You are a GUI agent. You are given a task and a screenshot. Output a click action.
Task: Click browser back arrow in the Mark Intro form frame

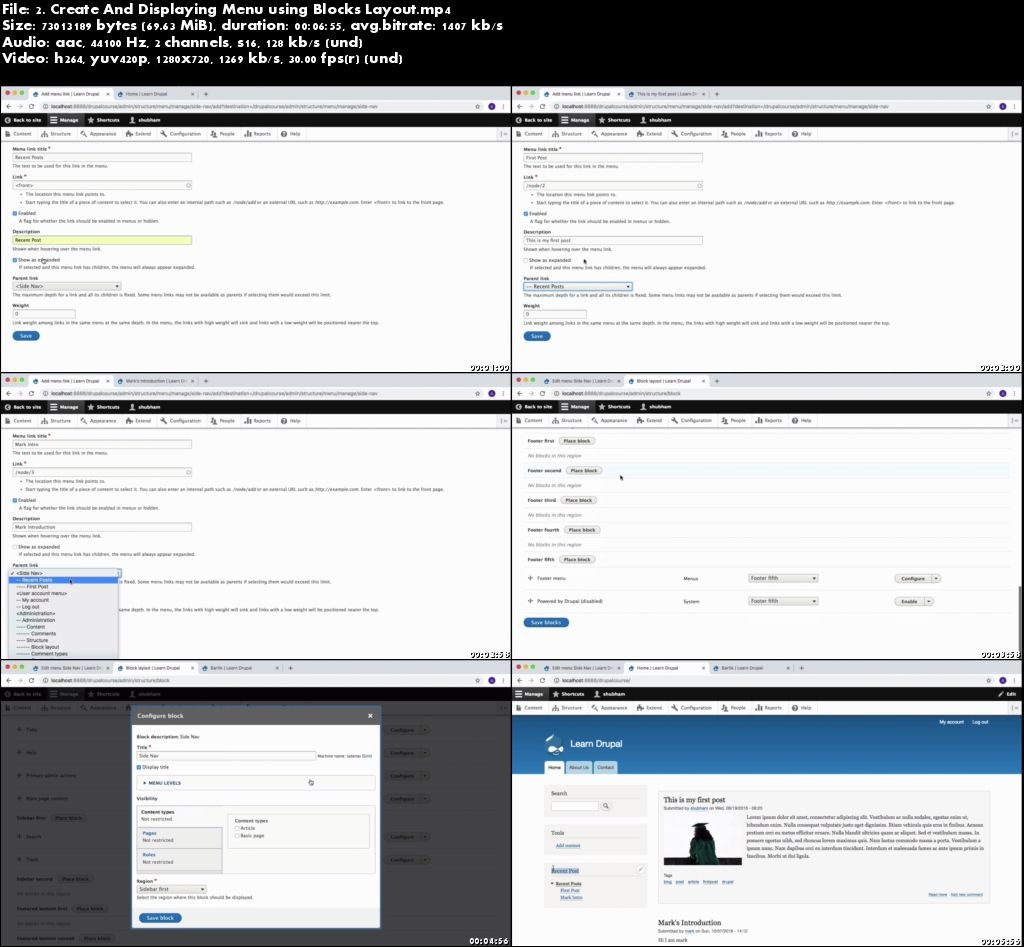8,393
